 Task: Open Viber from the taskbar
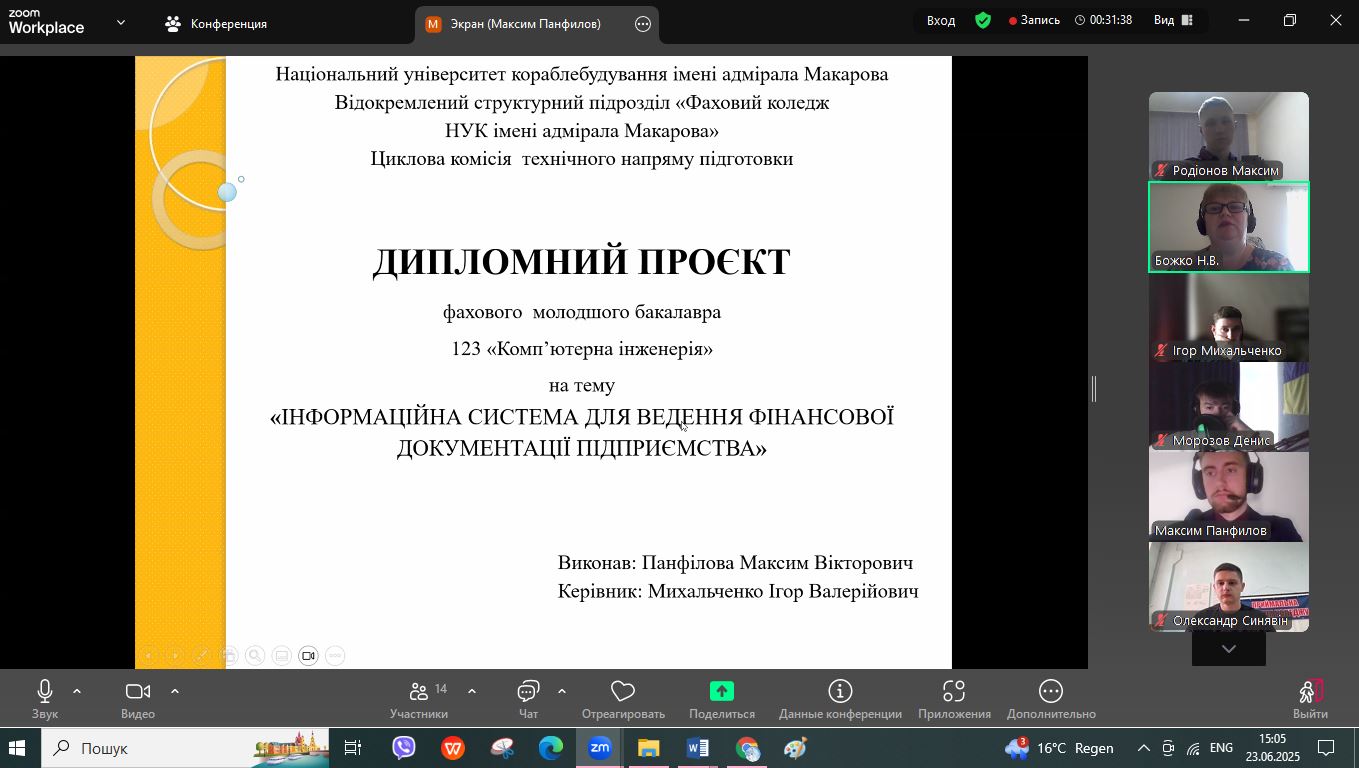[x=404, y=748]
